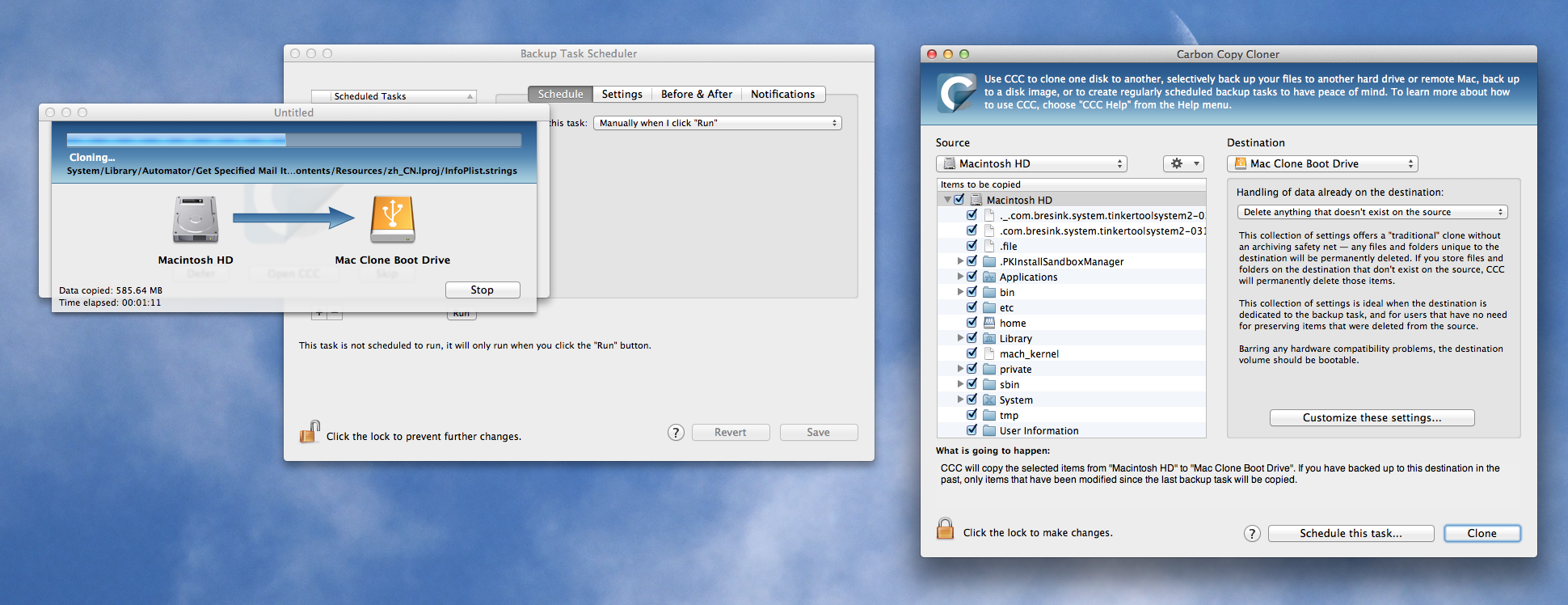Expand the private folder in the tree
The width and height of the screenshot is (1568, 605).
[960, 369]
